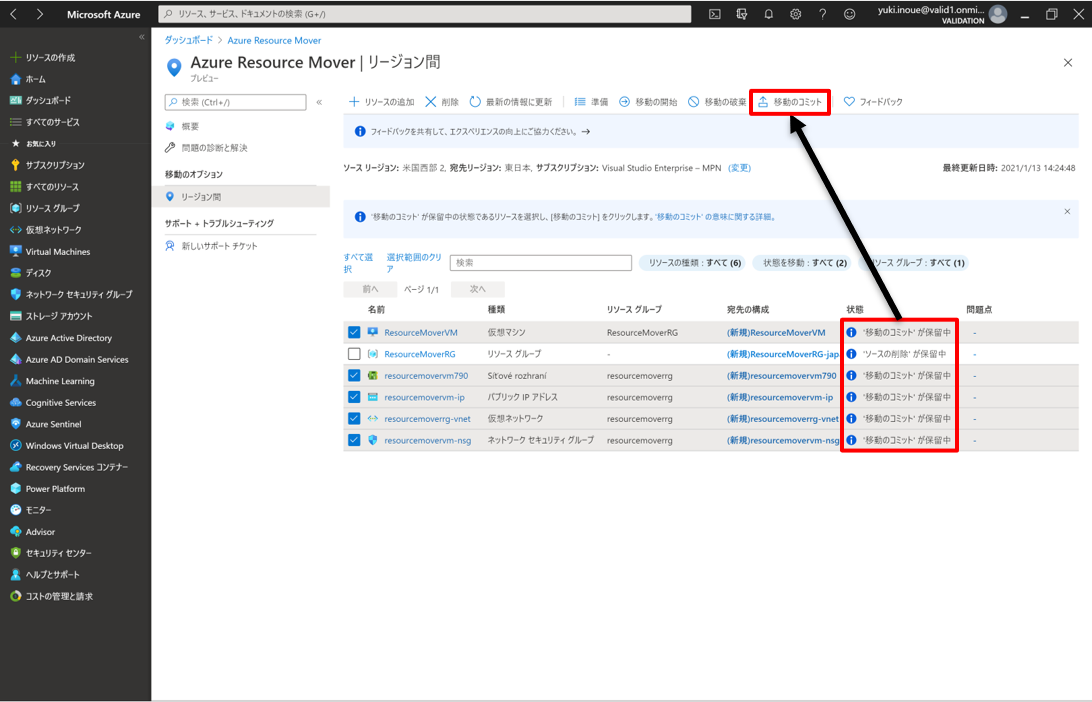Click 準備 toolbar button

(591, 102)
